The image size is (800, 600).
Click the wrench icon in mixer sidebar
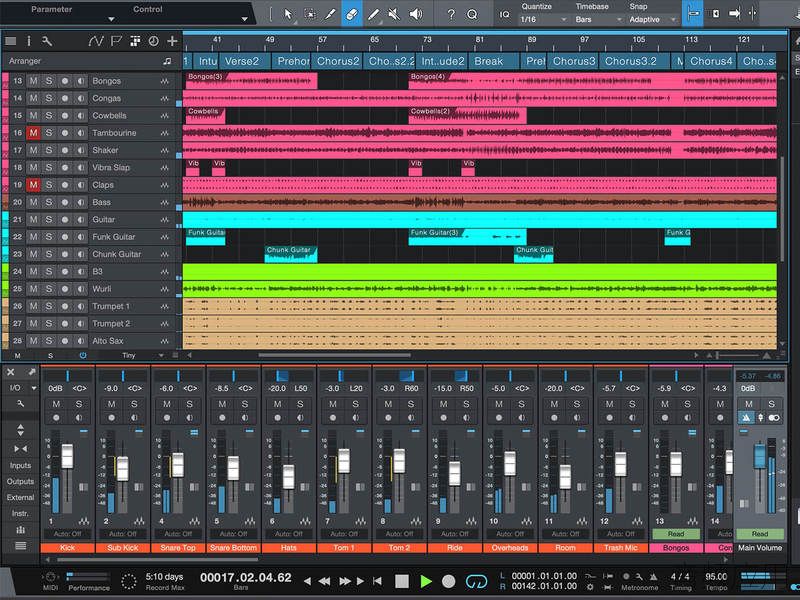(x=20, y=404)
